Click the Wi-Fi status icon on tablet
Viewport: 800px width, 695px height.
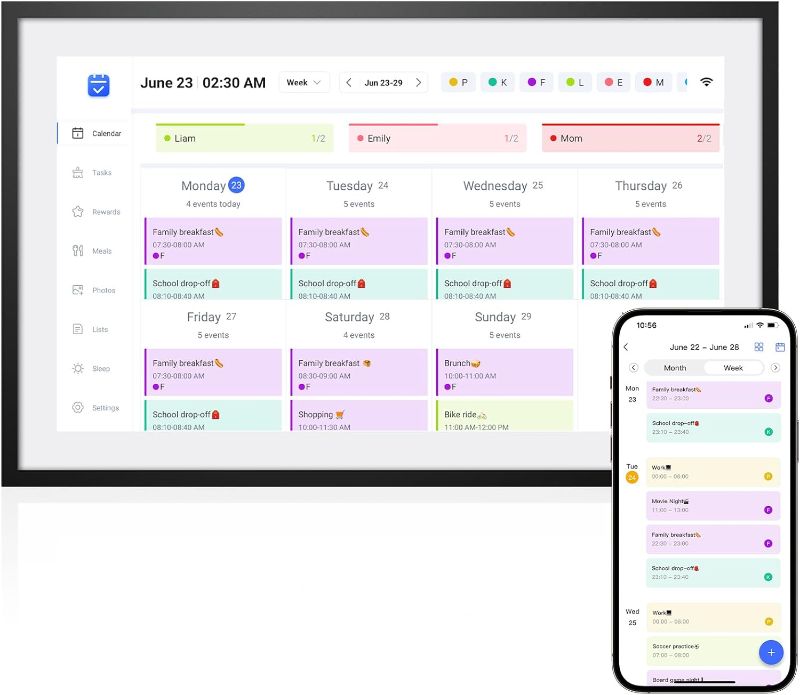pos(706,82)
